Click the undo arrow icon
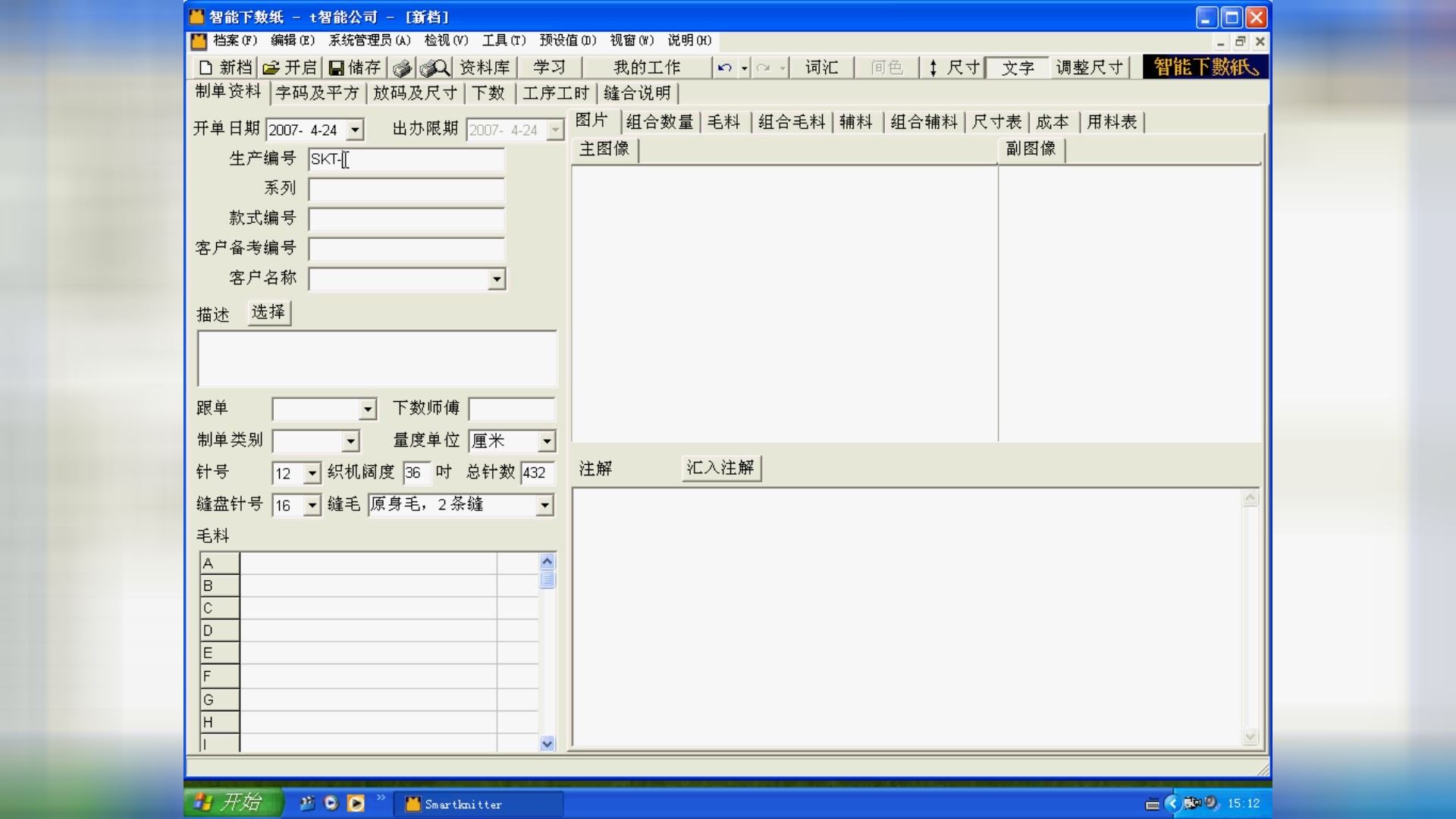 pos(724,67)
